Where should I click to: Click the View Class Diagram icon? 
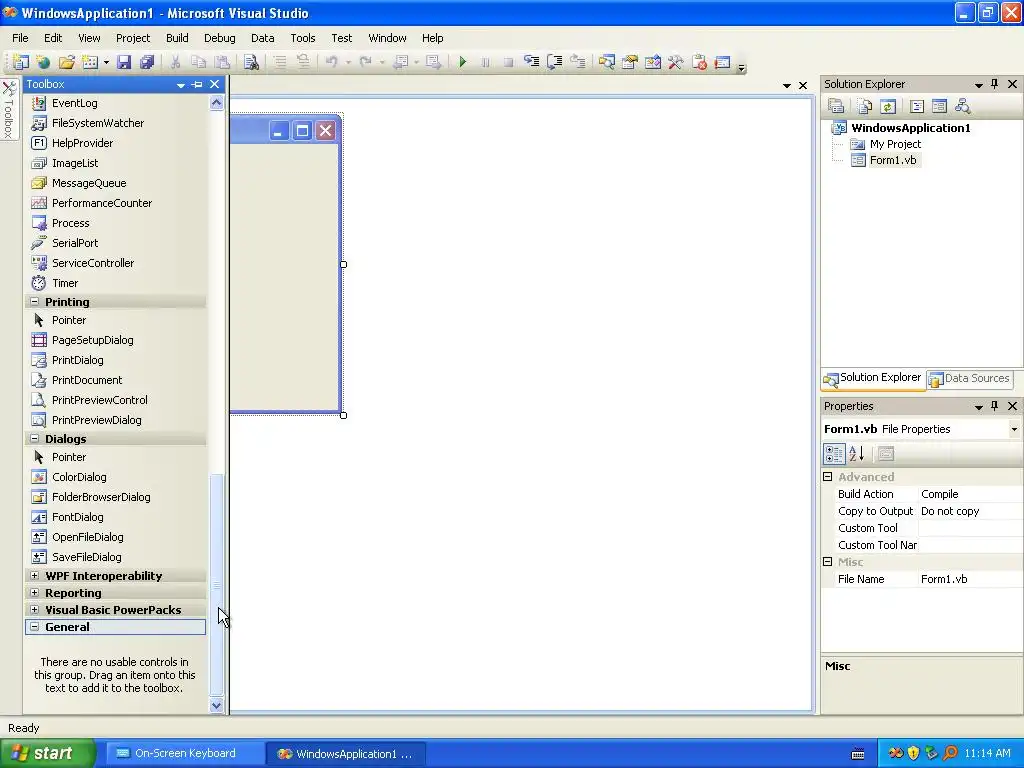pos(962,106)
